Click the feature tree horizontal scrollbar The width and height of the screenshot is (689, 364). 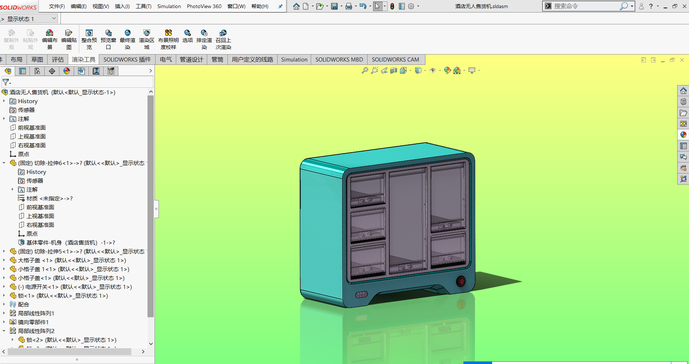69,352
